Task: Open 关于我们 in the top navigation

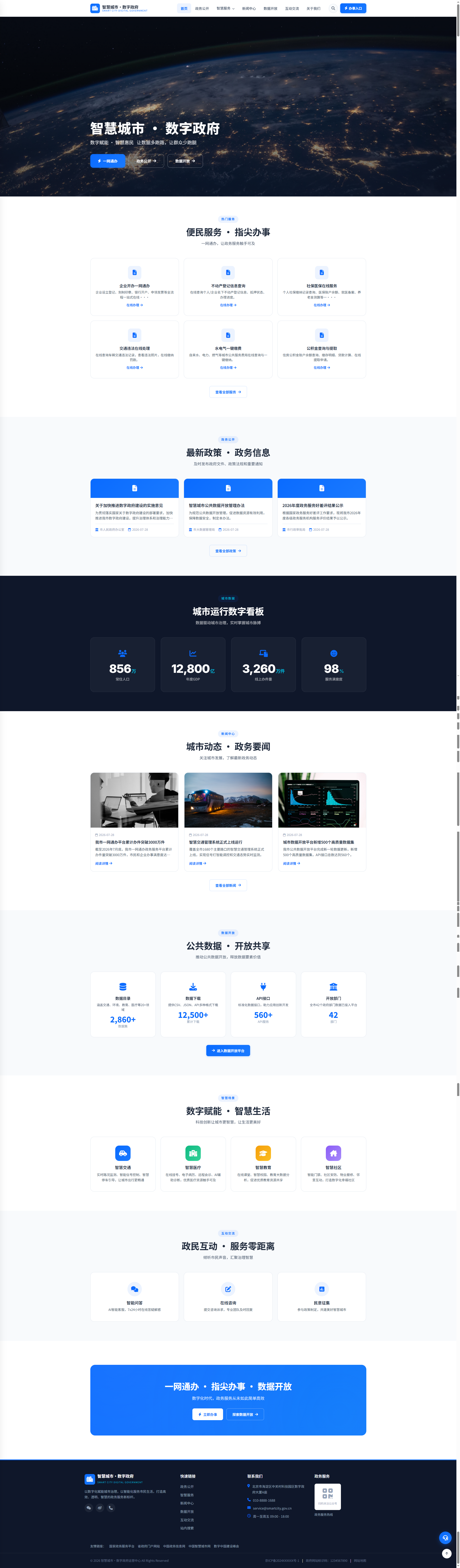Action: 313,9
